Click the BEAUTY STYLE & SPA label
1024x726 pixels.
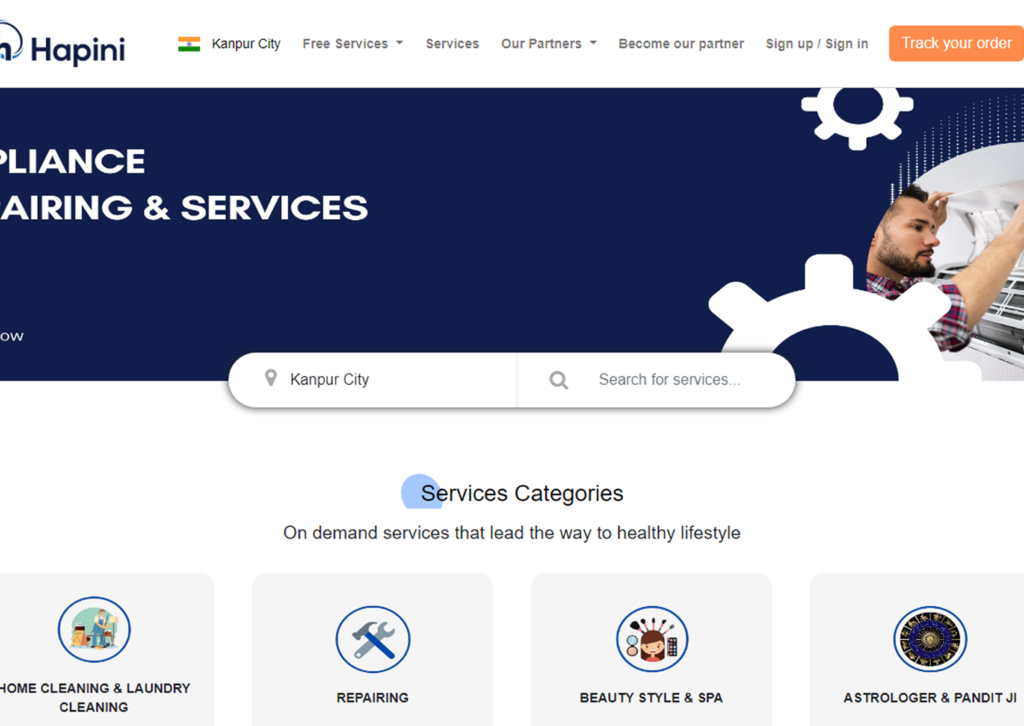(x=652, y=697)
